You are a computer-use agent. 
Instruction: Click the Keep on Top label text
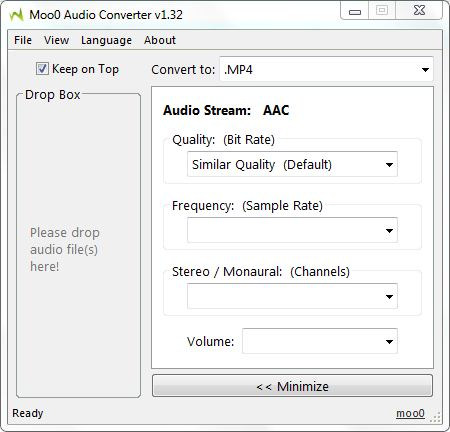click(x=85, y=69)
